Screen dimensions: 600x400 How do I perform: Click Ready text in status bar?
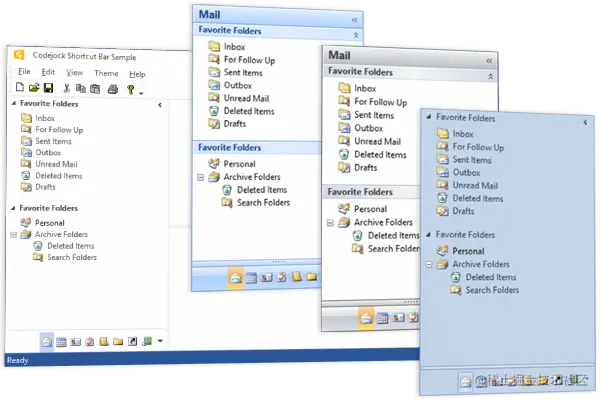[18, 360]
